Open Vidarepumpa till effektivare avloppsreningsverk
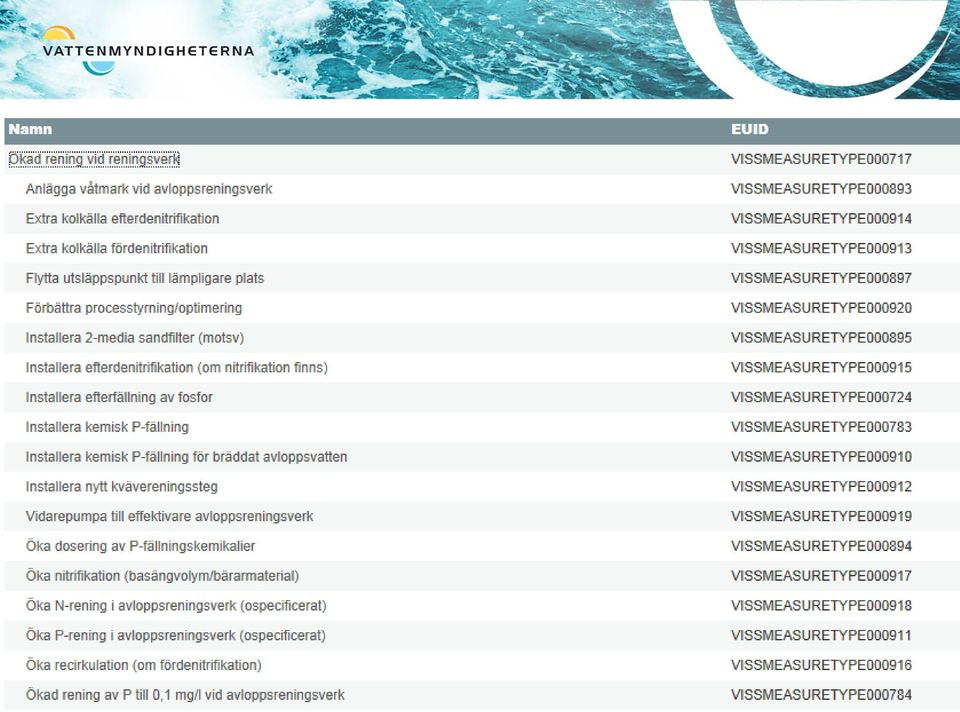Viewport: 960px width, 712px height. pyautogui.click(x=169, y=517)
